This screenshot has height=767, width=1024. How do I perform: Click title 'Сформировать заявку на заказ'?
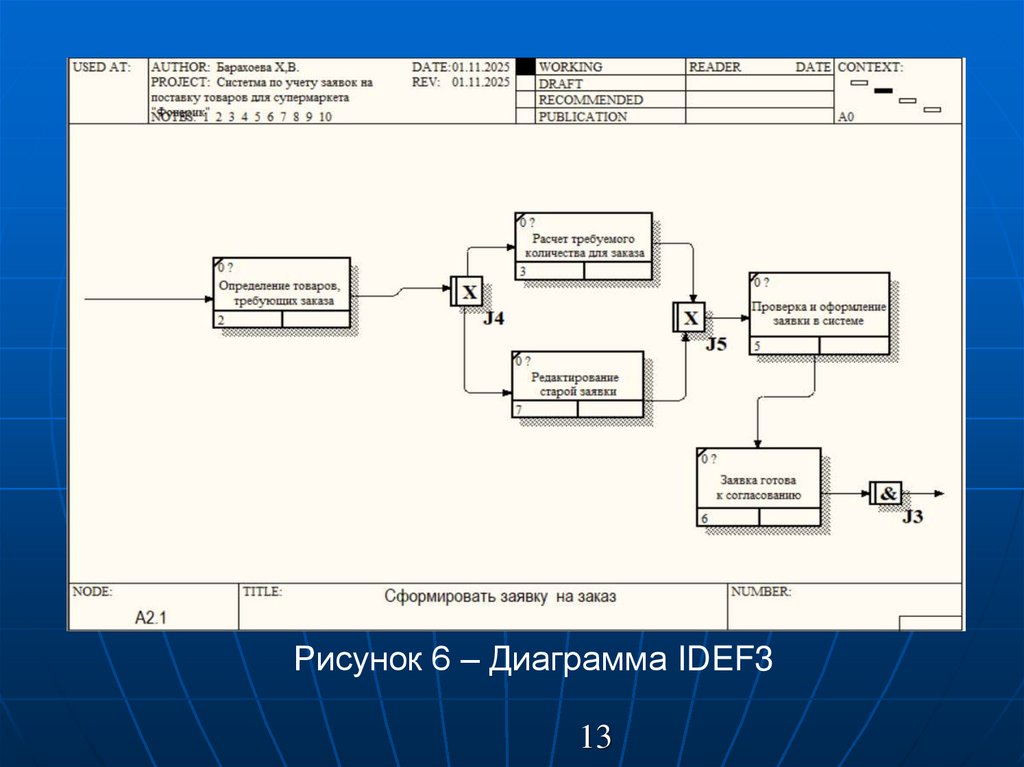[x=500, y=596]
